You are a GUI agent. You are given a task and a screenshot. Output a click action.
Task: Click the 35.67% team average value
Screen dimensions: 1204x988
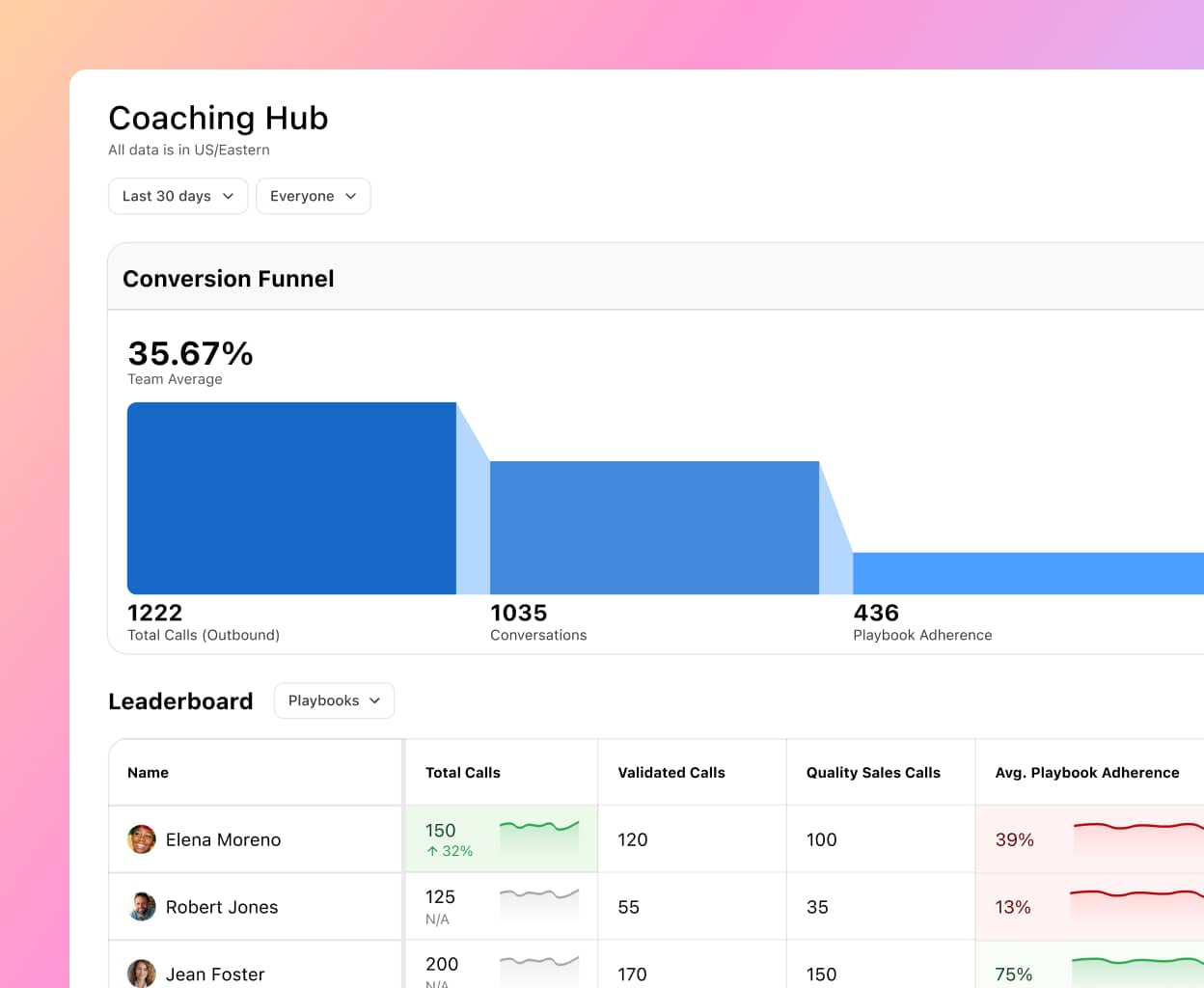tap(190, 353)
